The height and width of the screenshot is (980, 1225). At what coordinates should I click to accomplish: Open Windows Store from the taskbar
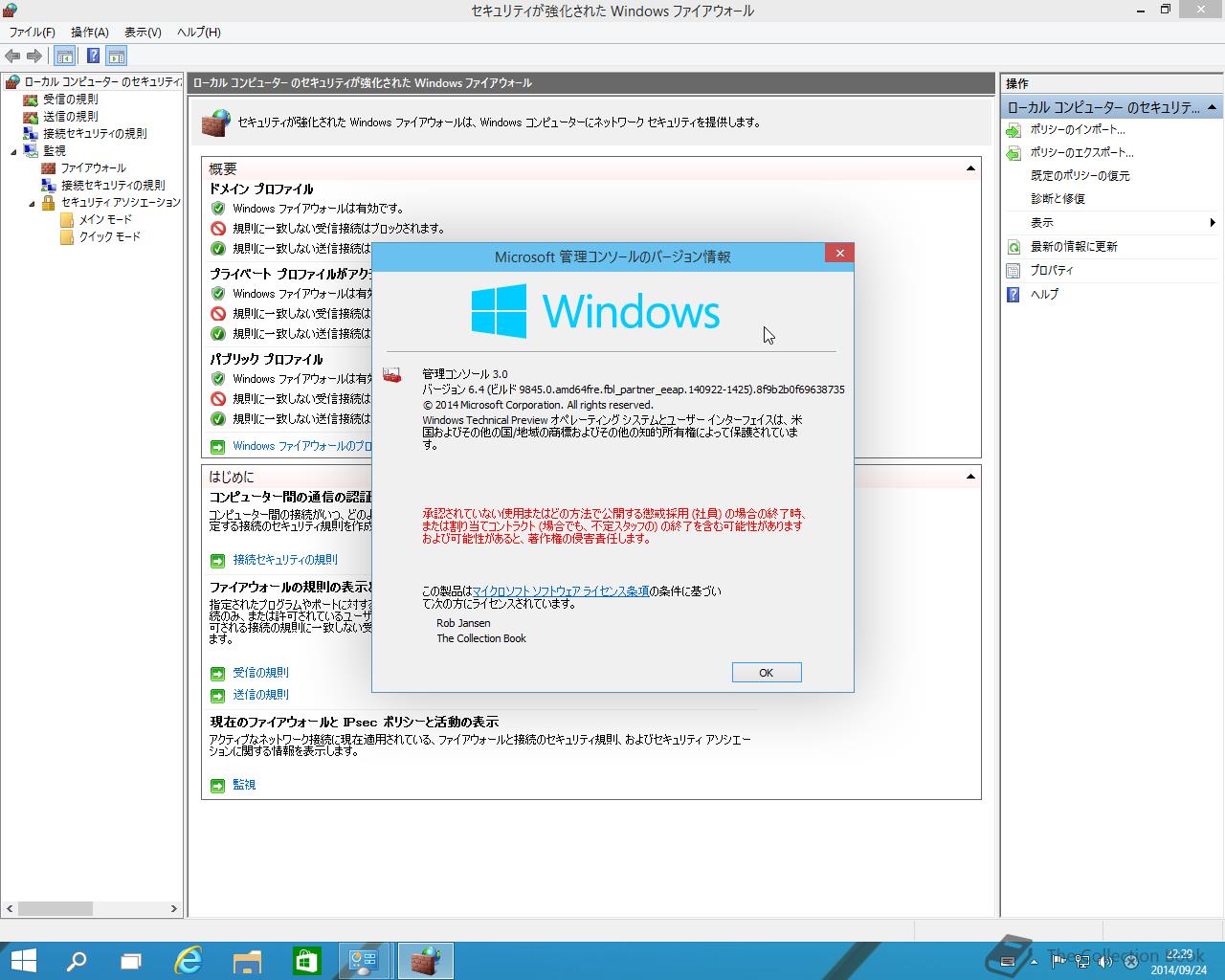pyautogui.click(x=306, y=961)
